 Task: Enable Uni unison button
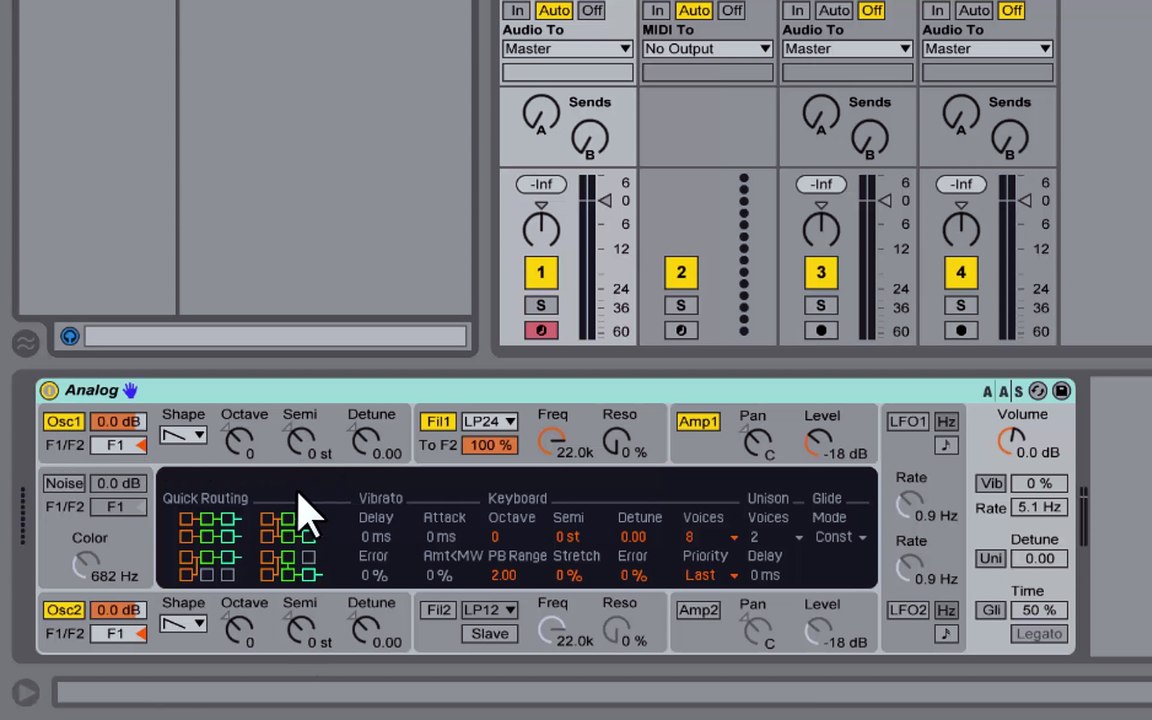[990, 558]
